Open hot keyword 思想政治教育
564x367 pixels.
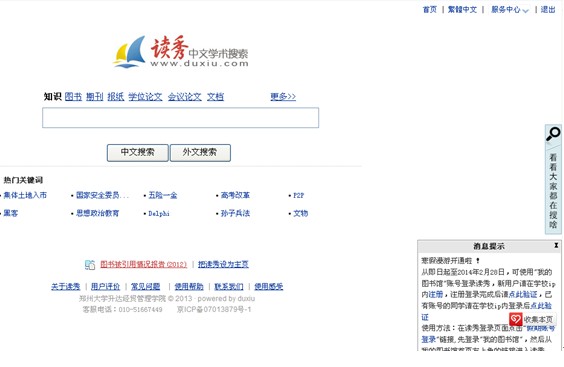tap(97, 213)
